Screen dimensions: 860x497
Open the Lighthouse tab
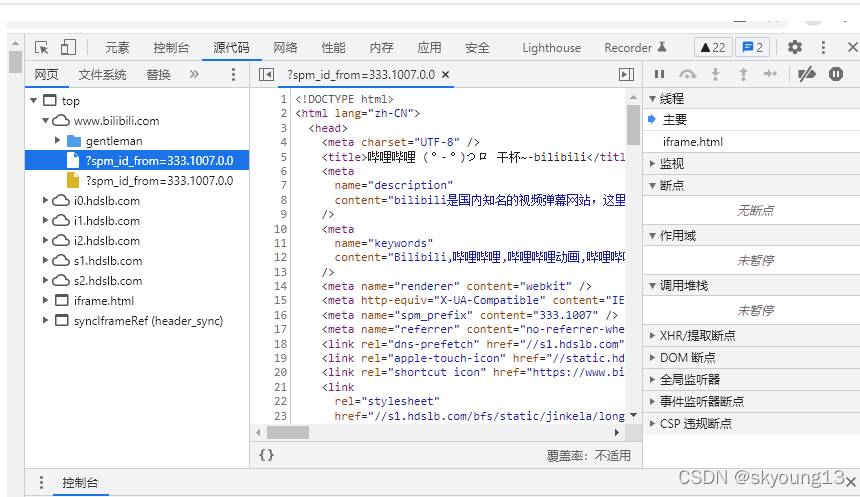(x=551, y=48)
